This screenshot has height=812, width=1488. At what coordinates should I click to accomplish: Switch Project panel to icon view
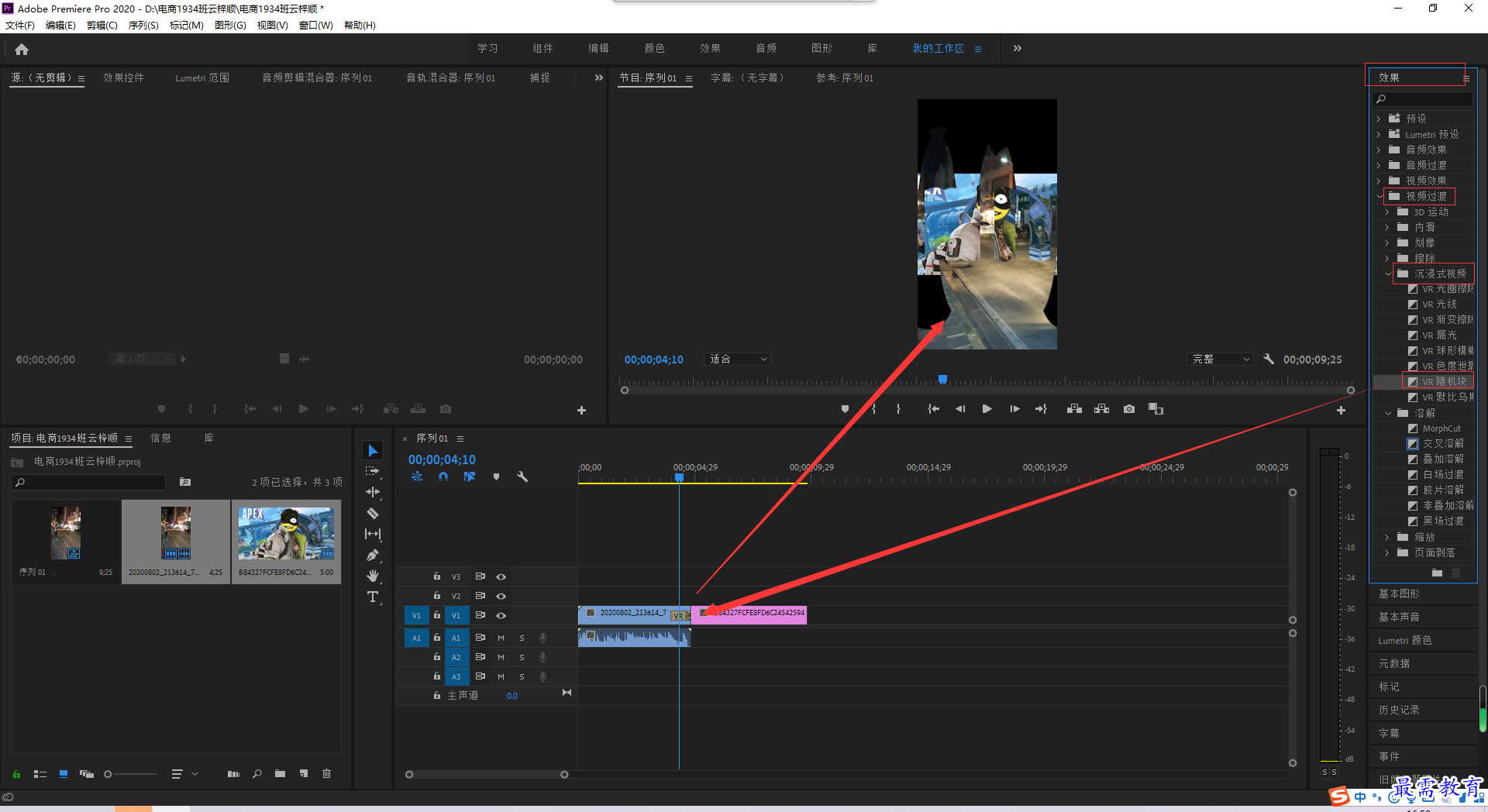pos(64,774)
